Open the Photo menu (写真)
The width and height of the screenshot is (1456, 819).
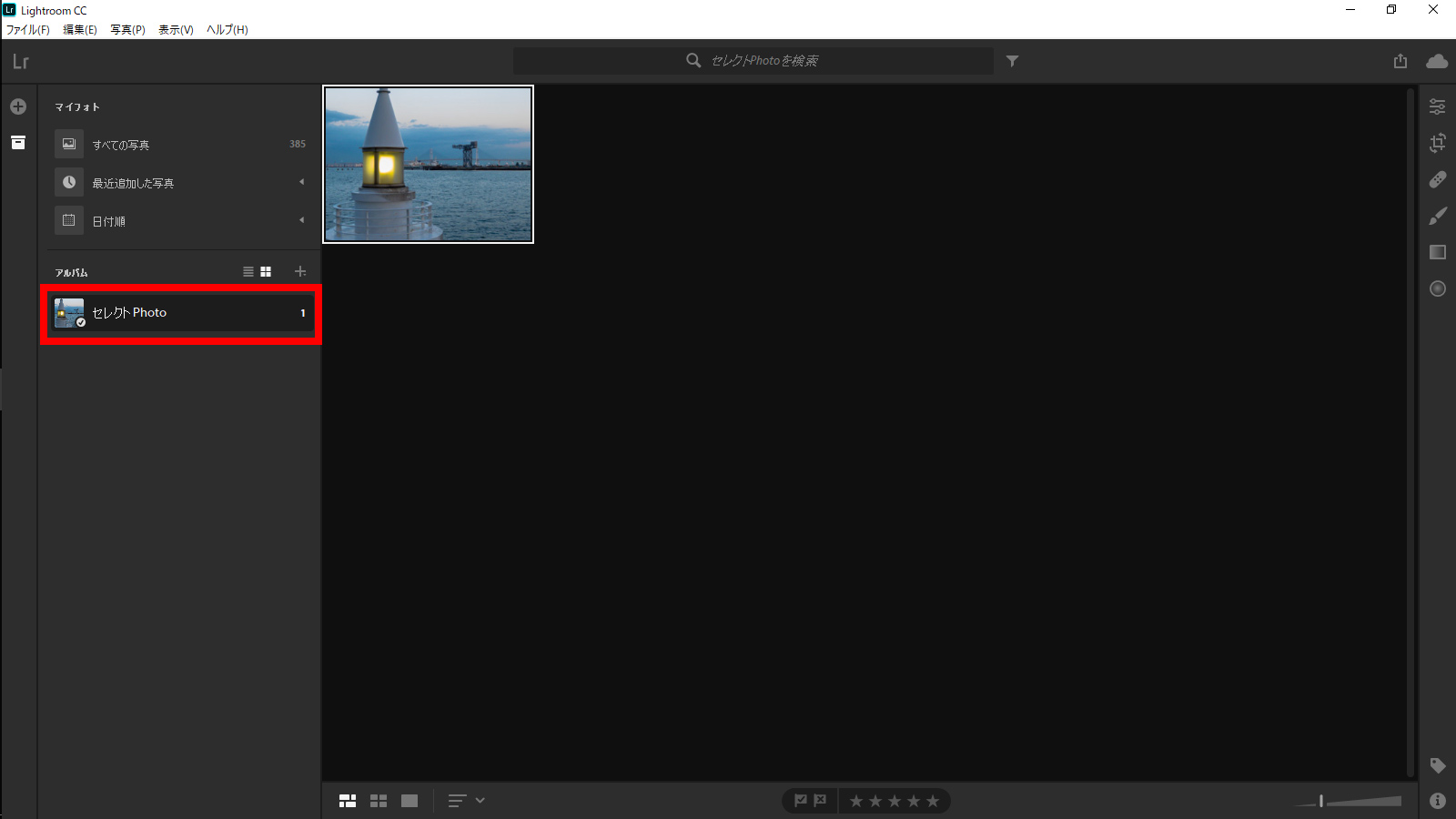127,29
